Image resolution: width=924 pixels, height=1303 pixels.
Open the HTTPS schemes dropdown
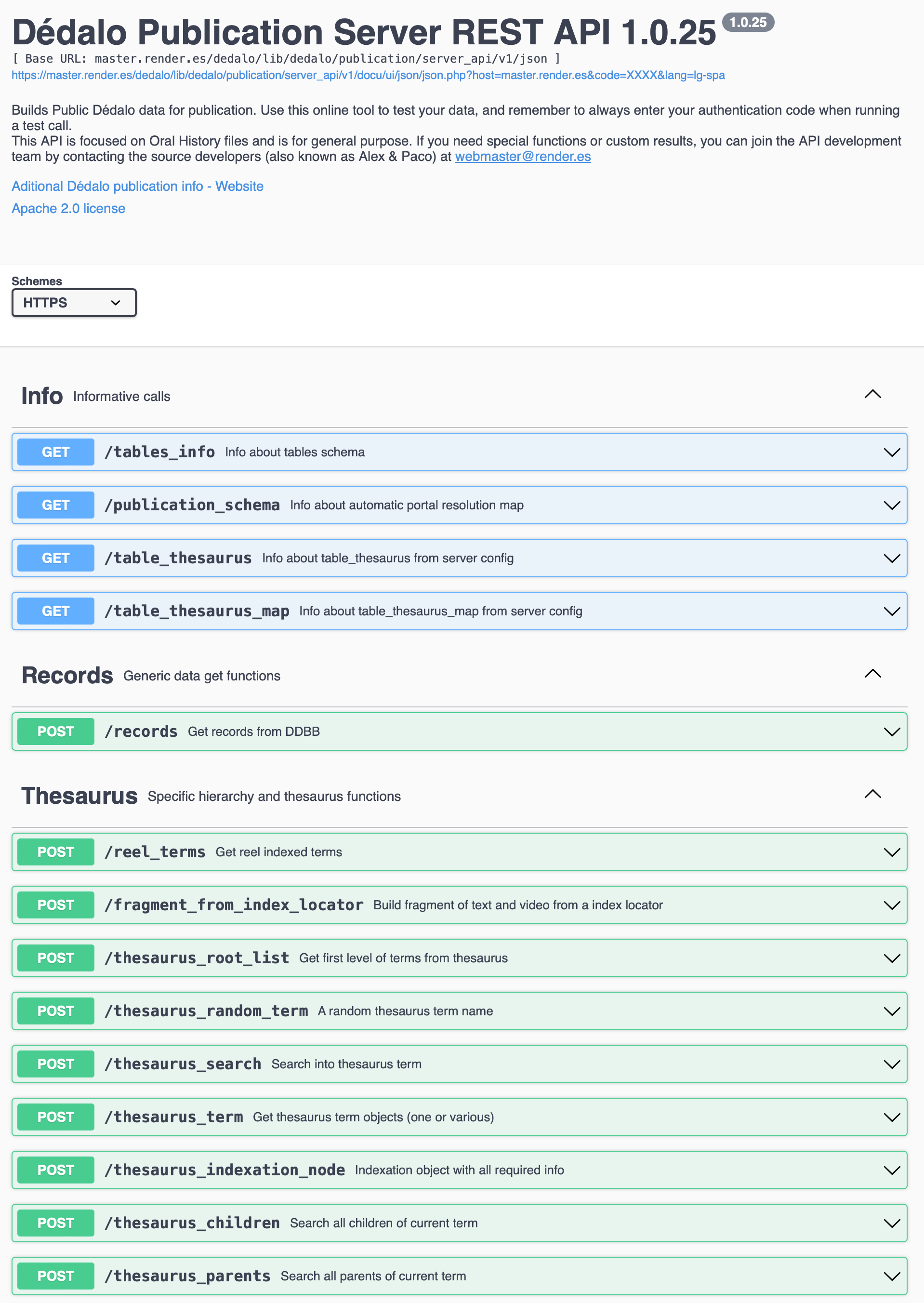tap(74, 303)
